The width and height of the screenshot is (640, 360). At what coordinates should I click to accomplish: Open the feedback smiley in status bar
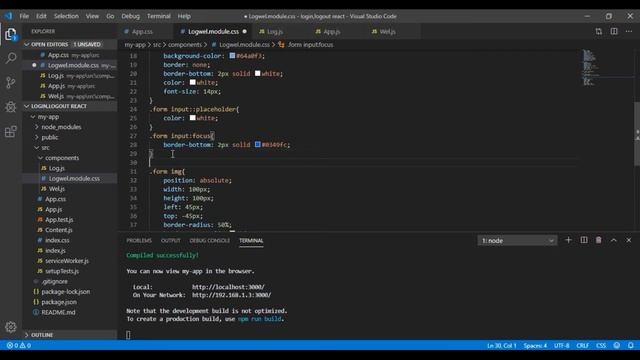pyautogui.click(x=617, y=345)
